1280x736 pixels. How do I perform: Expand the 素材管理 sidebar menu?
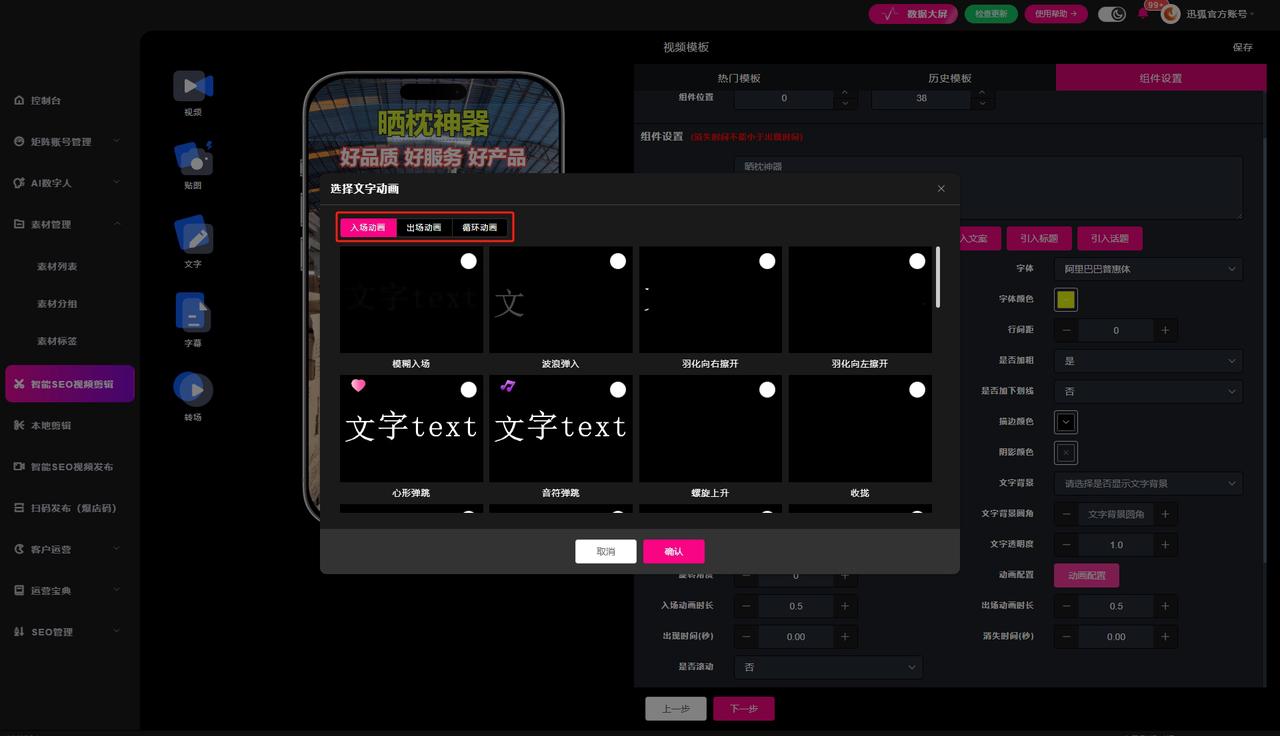coord(66,224)
